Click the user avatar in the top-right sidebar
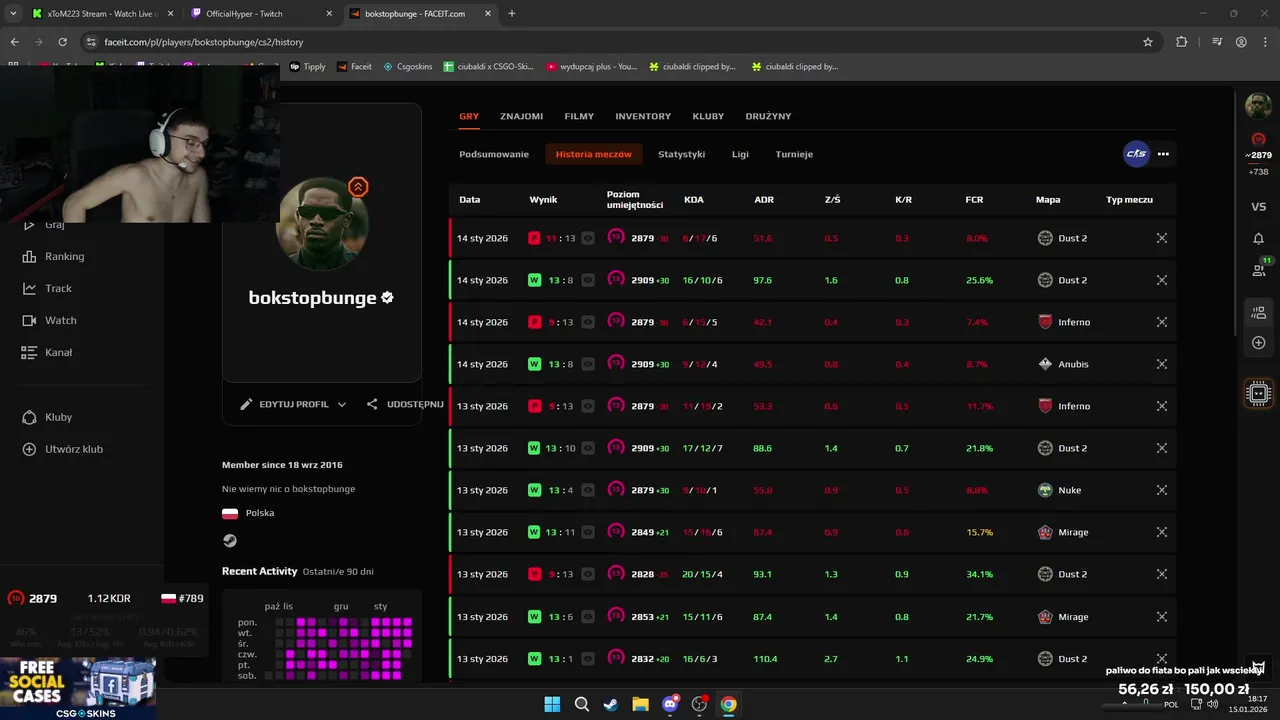This screenshot has width=1280, height=720. (x=1259, y=105)
